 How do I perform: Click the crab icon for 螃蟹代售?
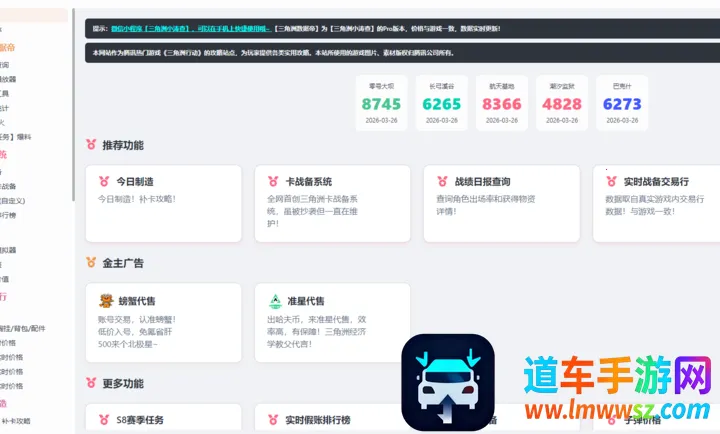105,300
